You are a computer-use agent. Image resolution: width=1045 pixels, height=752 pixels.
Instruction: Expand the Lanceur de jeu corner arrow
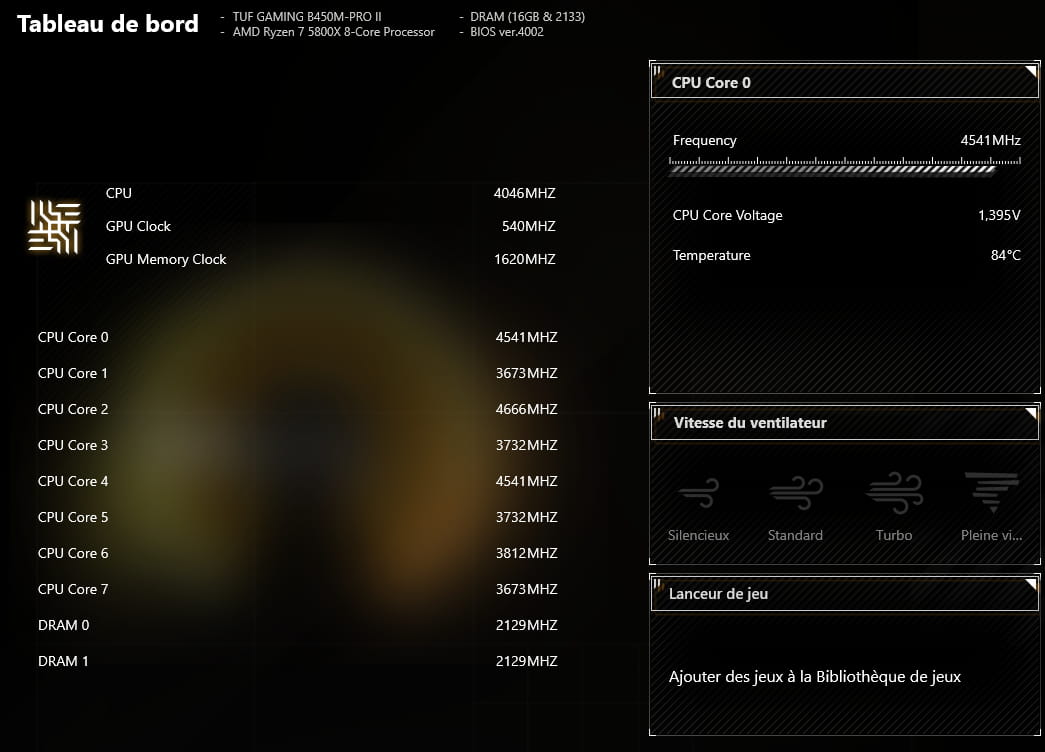pos(1030,585)
